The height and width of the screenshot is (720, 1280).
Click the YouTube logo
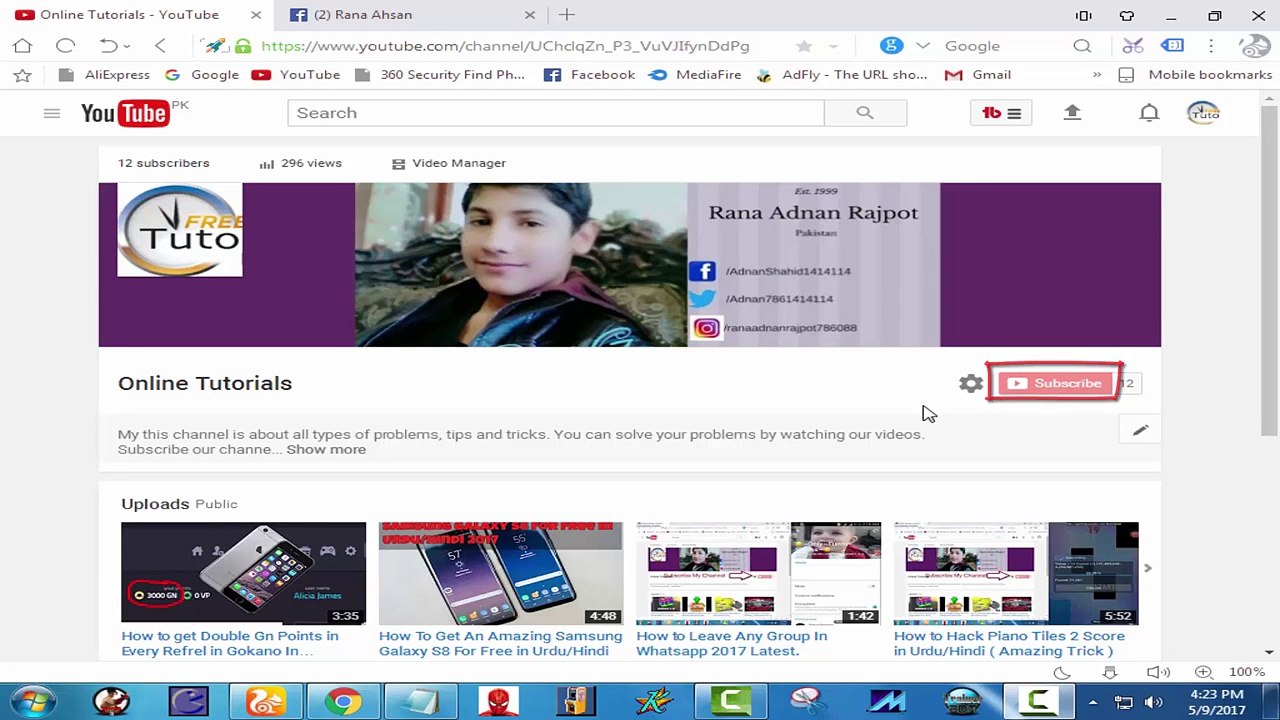125,113
